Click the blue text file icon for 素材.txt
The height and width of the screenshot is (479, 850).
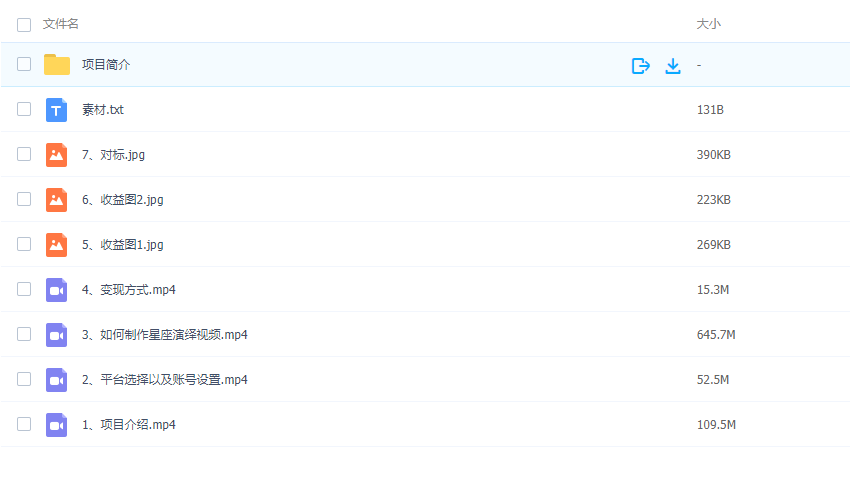pos(57,110)
